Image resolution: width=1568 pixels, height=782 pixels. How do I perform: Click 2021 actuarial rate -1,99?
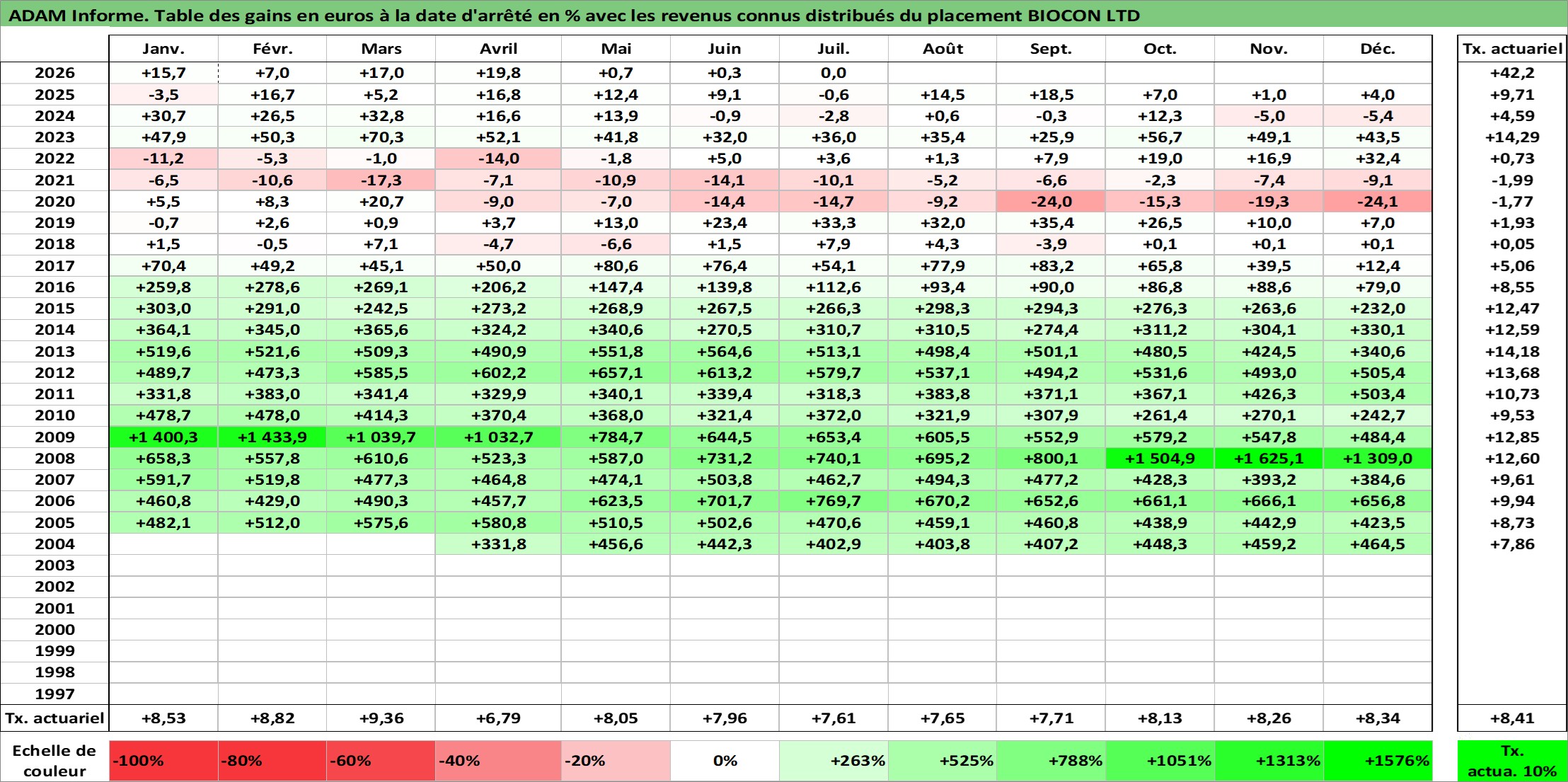point(1512,180)
